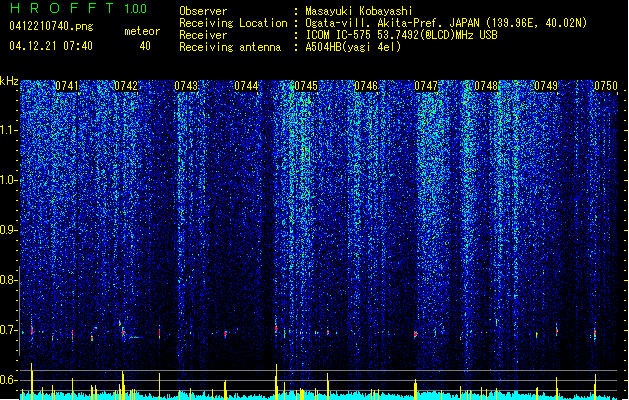629x400 pixels.
Task: Click the 0742 time marker
Action: (126, 86)
